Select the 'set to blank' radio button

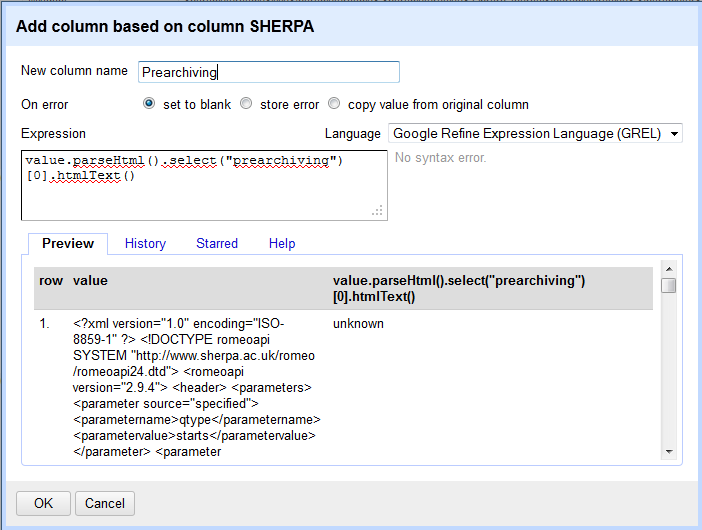pyautogui.click(x=149, y=104)
